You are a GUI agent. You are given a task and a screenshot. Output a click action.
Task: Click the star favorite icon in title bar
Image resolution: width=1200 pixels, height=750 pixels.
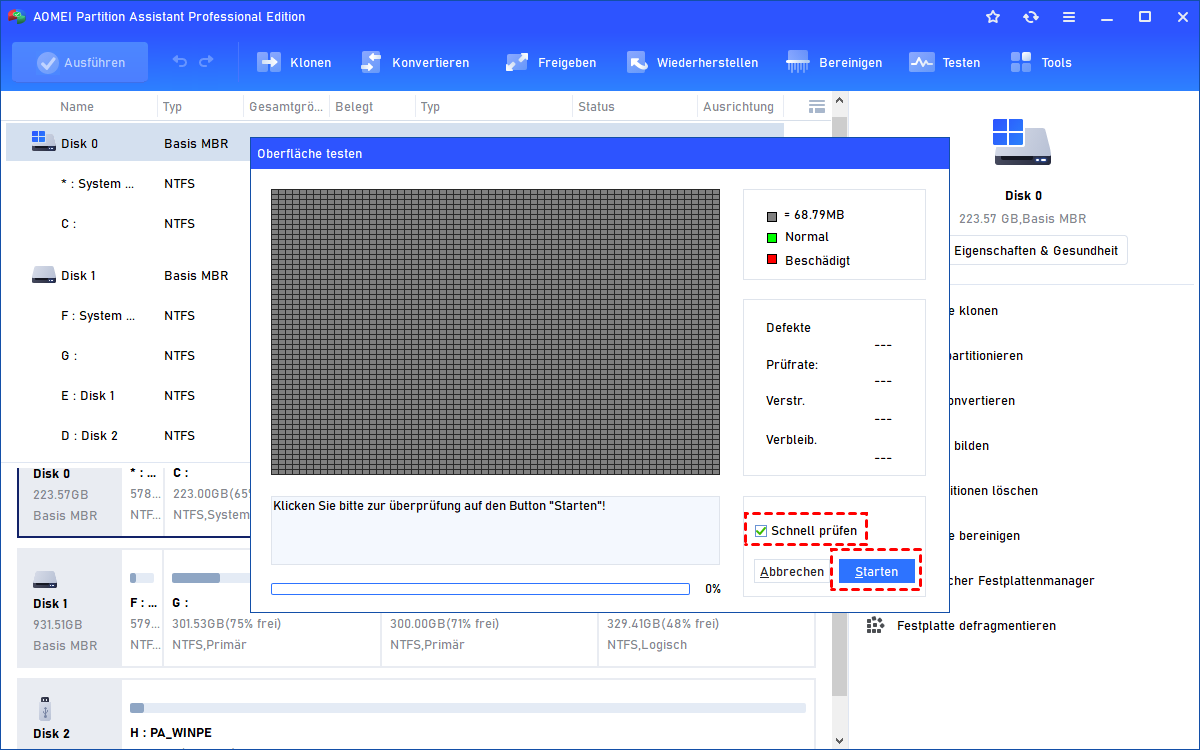tap(992, 17)
